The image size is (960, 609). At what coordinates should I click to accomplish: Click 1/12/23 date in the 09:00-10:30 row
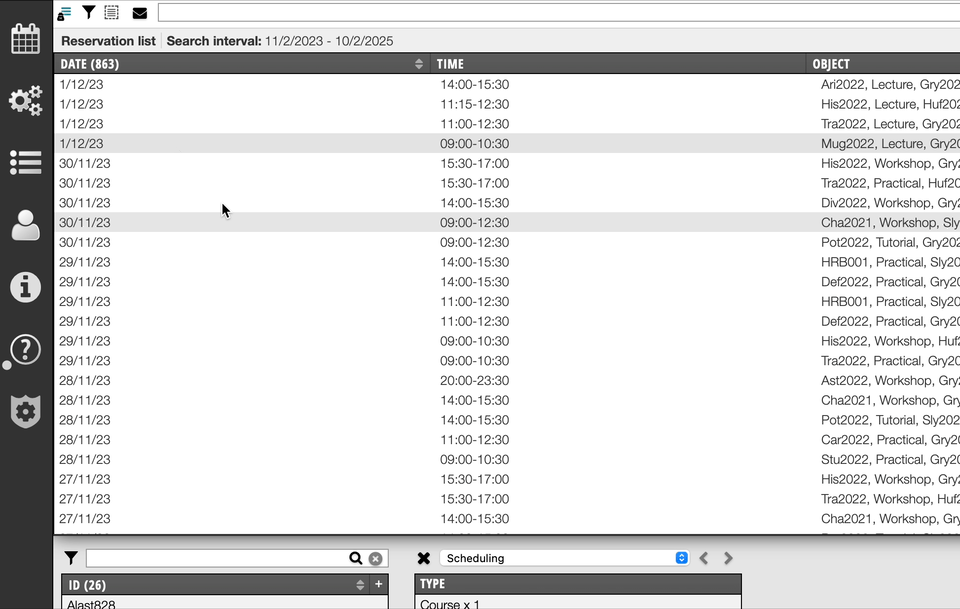81,144
